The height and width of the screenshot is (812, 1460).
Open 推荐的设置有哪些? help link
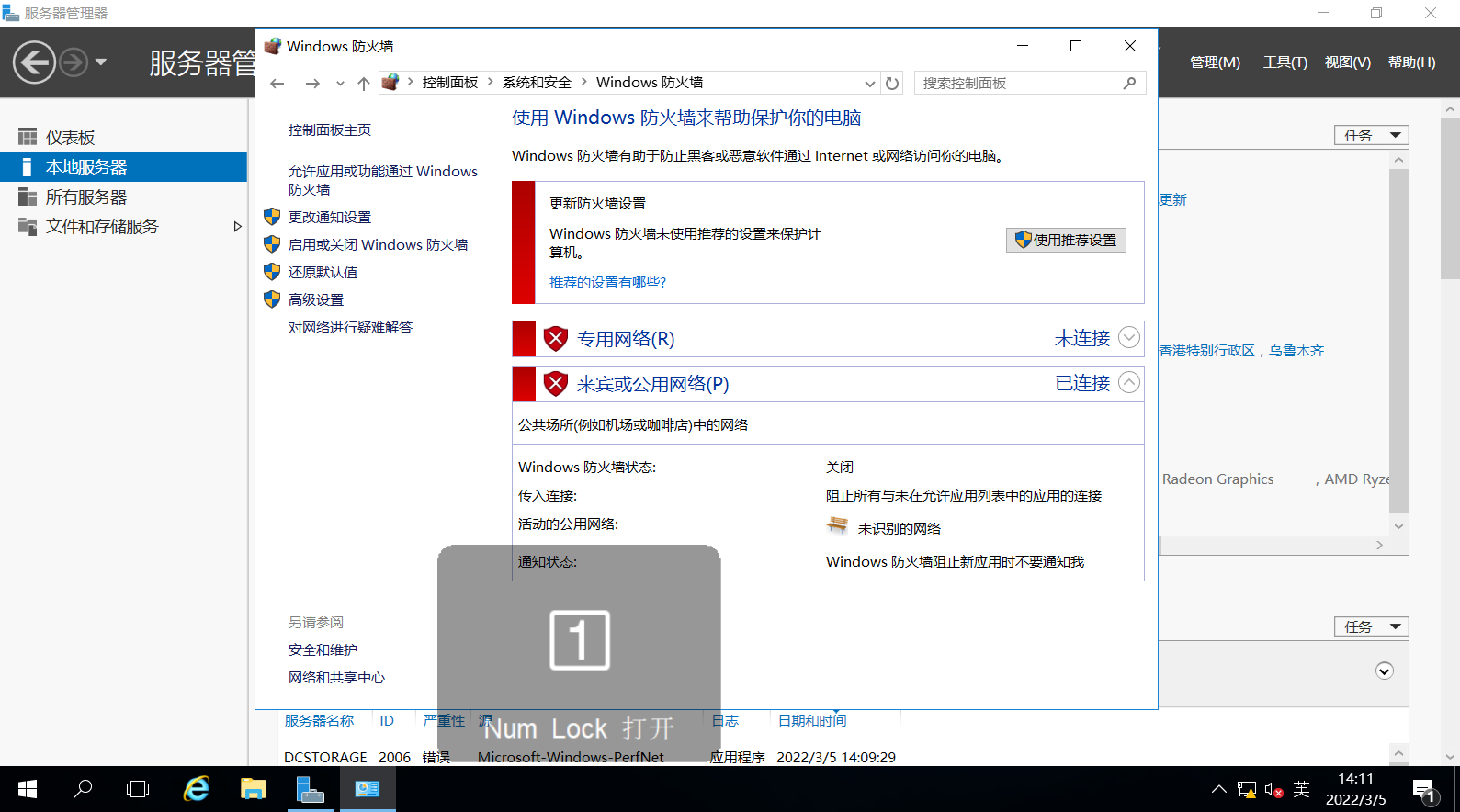(x=607, y=283)
